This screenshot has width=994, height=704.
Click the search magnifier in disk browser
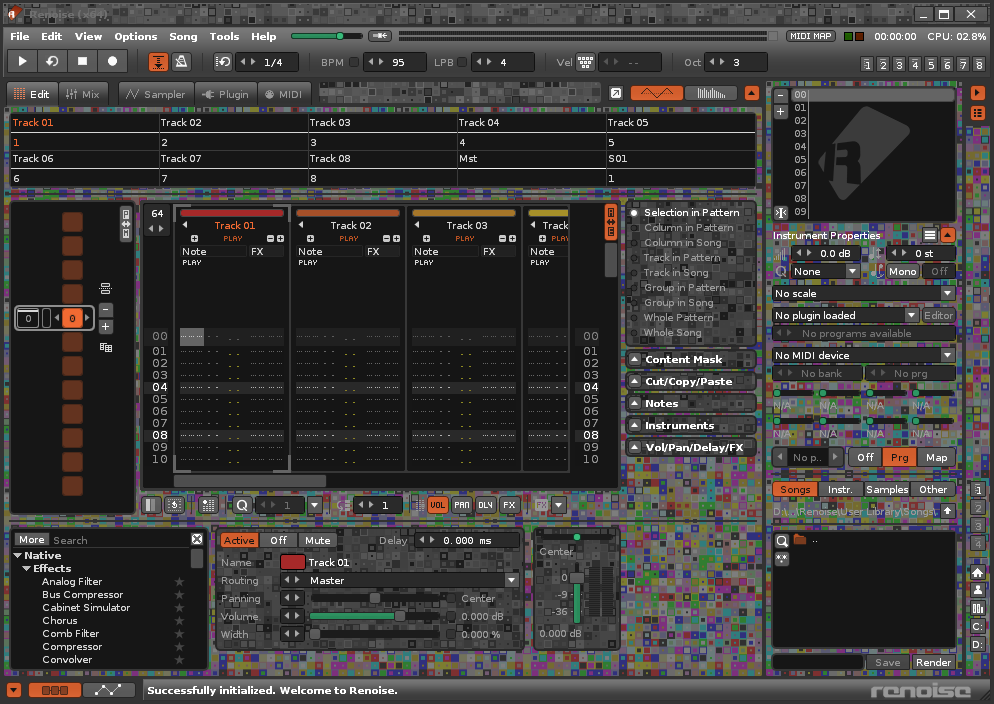coord(782,541)
